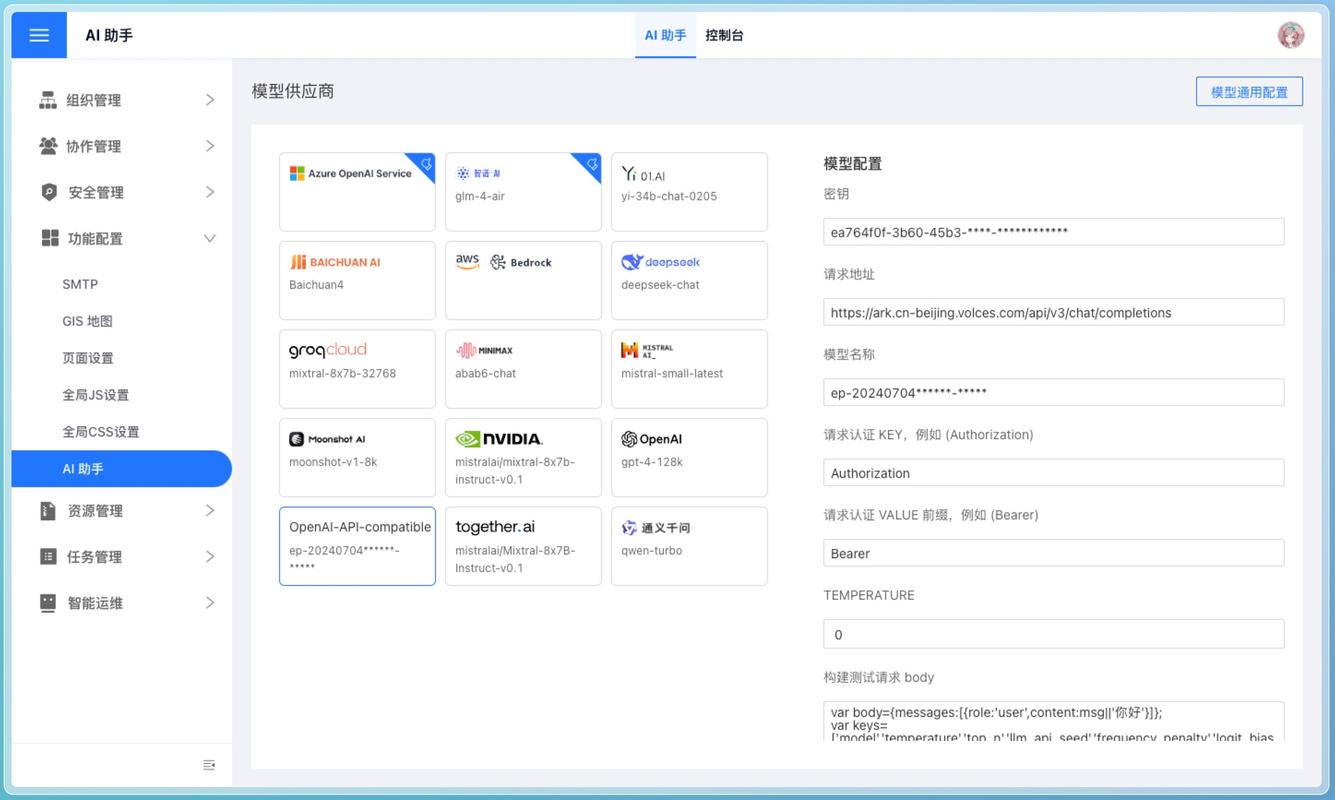
Task: Click the TEMPERATURE value field
Action: [1054, 634]
